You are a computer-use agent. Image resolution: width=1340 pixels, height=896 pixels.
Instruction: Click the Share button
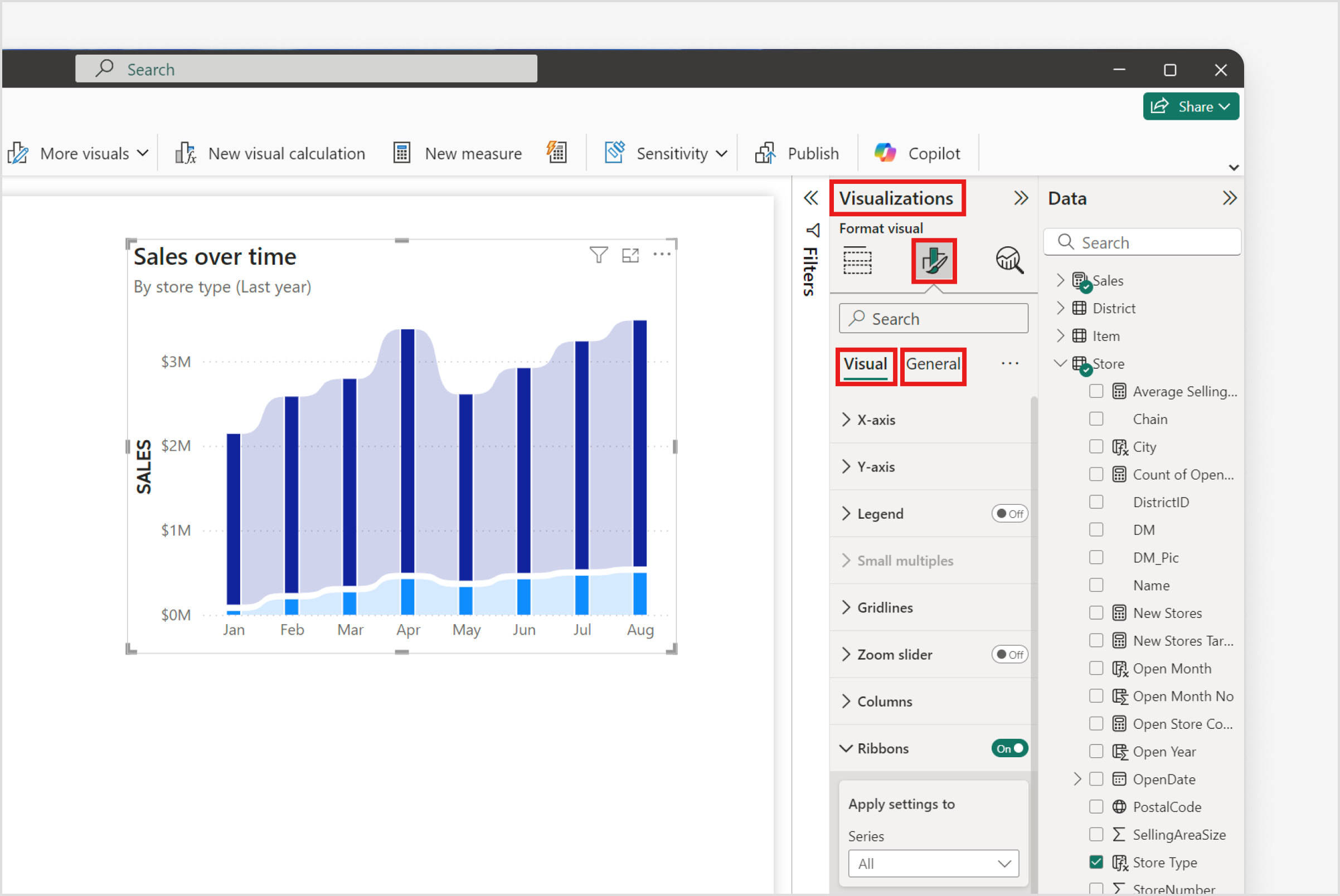[1190, 106]
